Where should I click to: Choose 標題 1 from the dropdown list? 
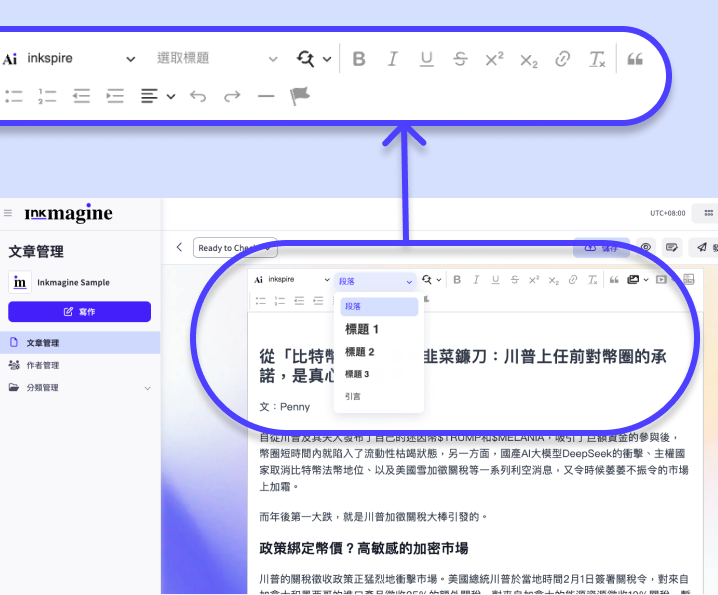[362, 329]
